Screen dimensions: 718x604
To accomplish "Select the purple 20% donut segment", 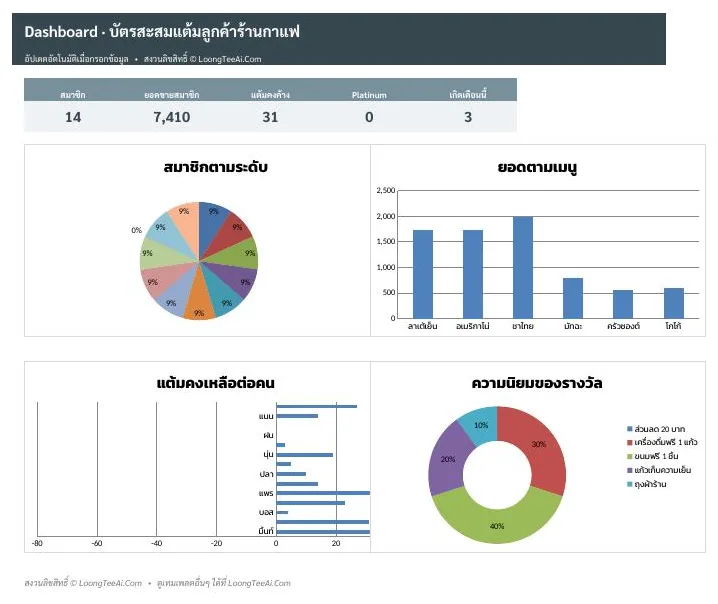I will tap(446, 460).
